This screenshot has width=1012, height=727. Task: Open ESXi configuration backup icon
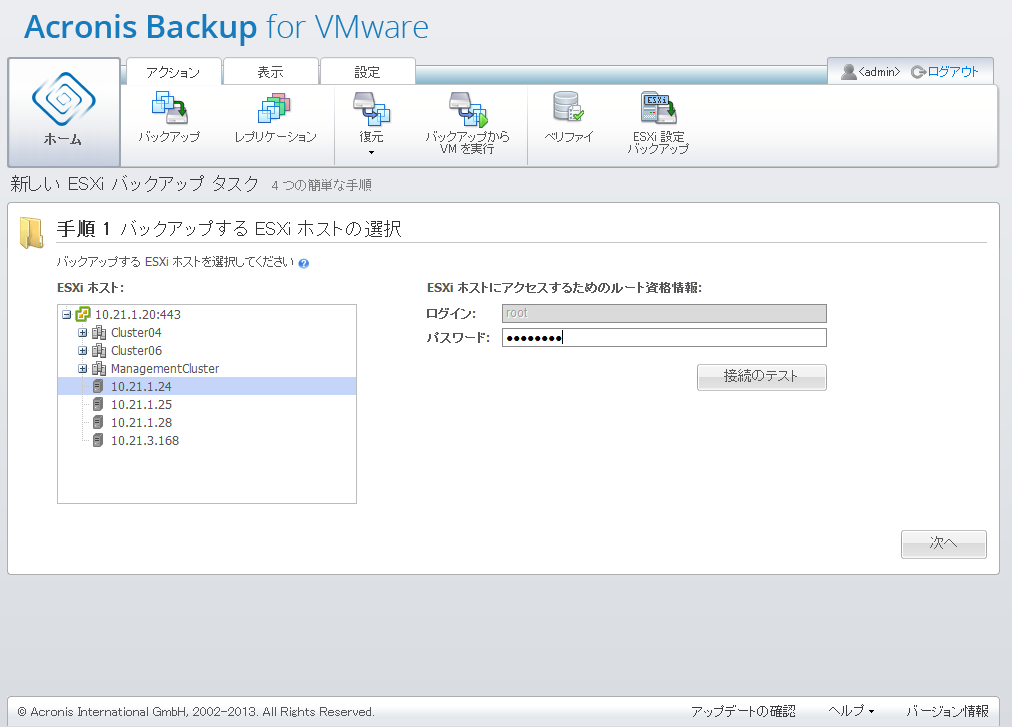(658, 109)
